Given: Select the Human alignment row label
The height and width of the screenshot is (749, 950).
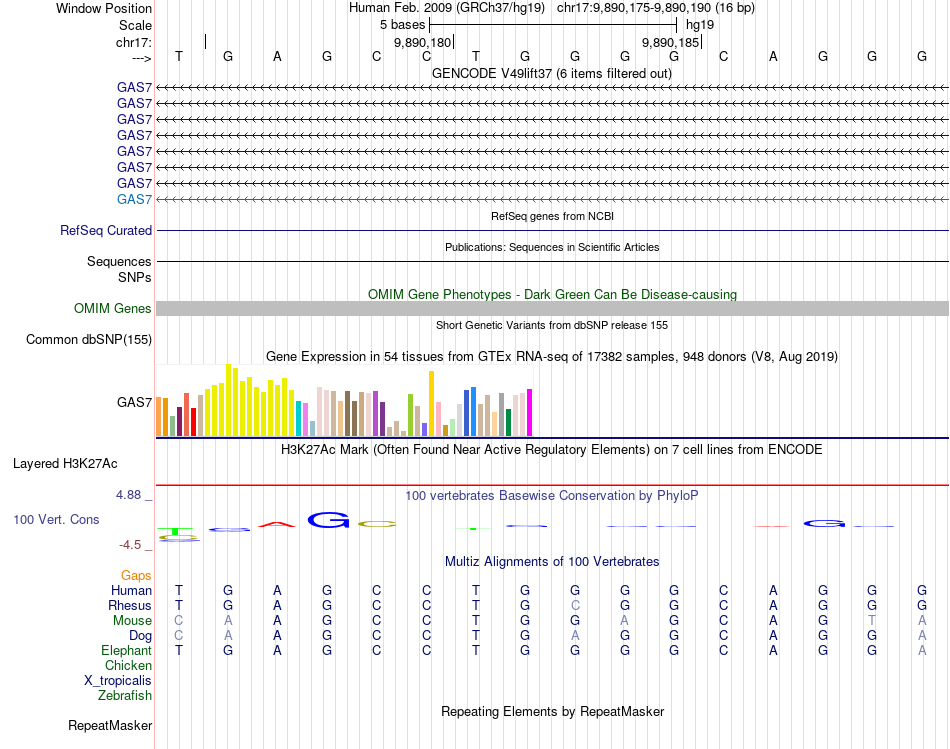Looking at the screenshot, I should [131, 590].
